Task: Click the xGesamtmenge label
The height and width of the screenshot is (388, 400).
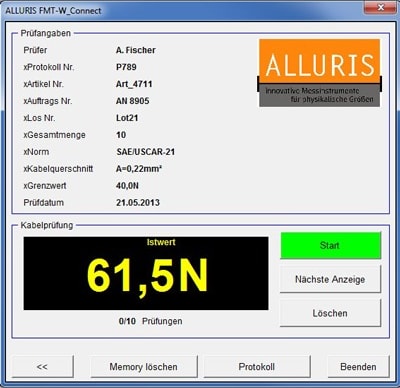Action: (x=54, y=135)
